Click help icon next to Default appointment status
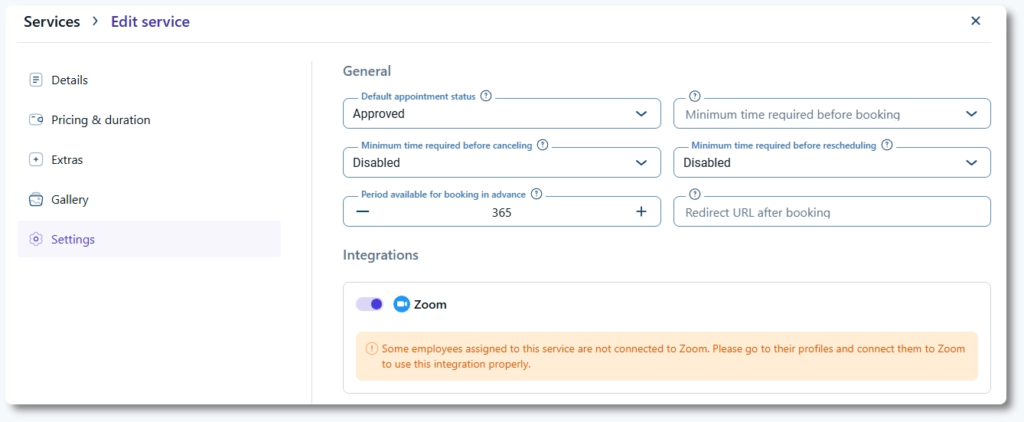The image size is (1024, 422). tap(486, 96)
